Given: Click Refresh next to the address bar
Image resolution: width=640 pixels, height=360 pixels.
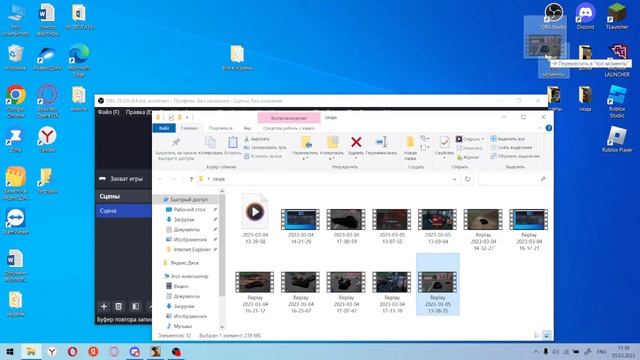Looking at the screenshot, I should click(467, 179).
